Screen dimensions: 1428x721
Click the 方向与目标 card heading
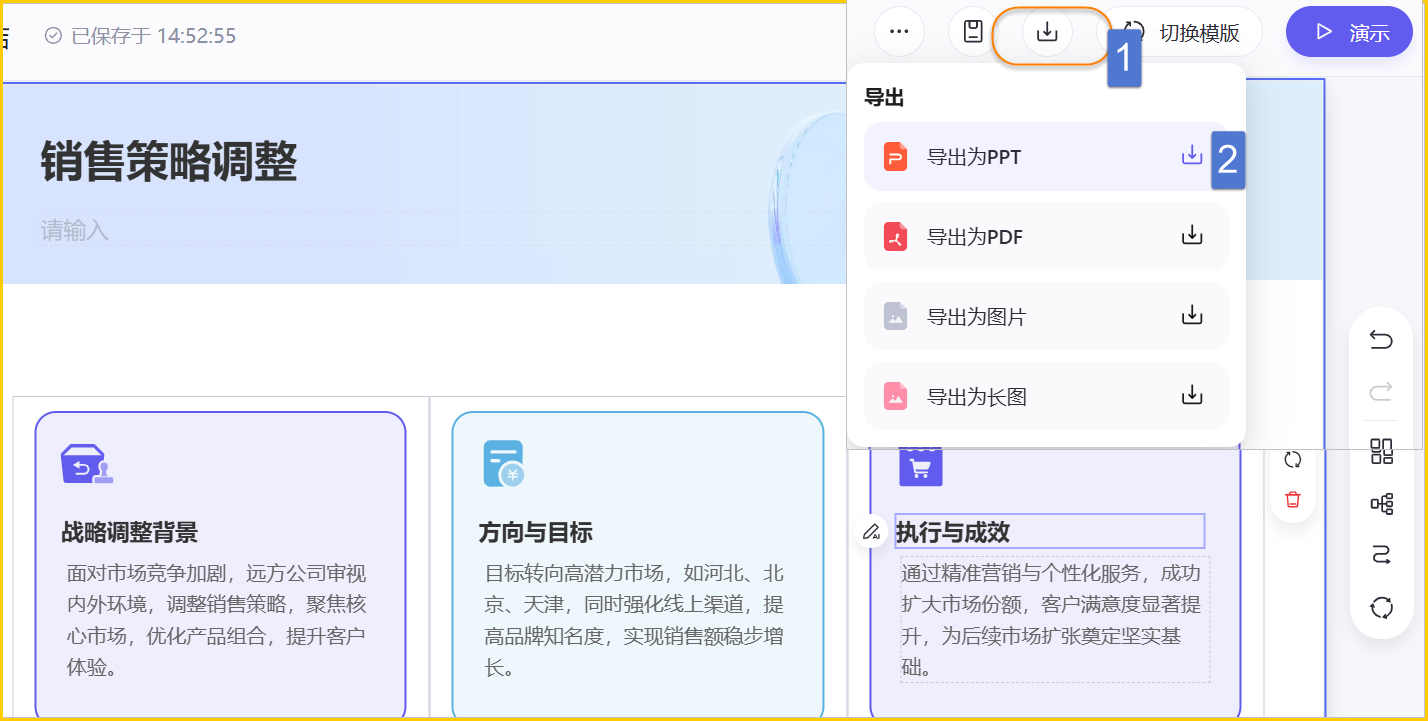pos(535,532)
